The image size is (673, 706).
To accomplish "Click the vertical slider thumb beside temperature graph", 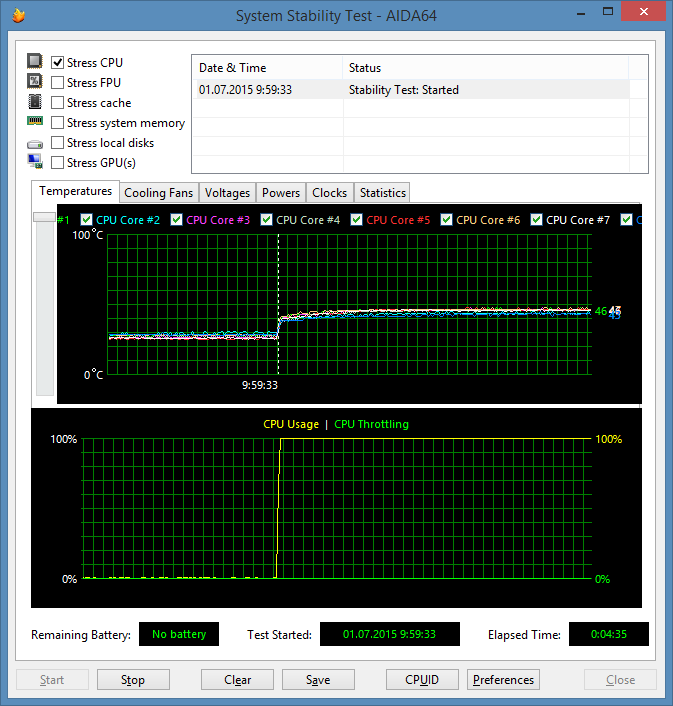I will (x=45, y=217).
